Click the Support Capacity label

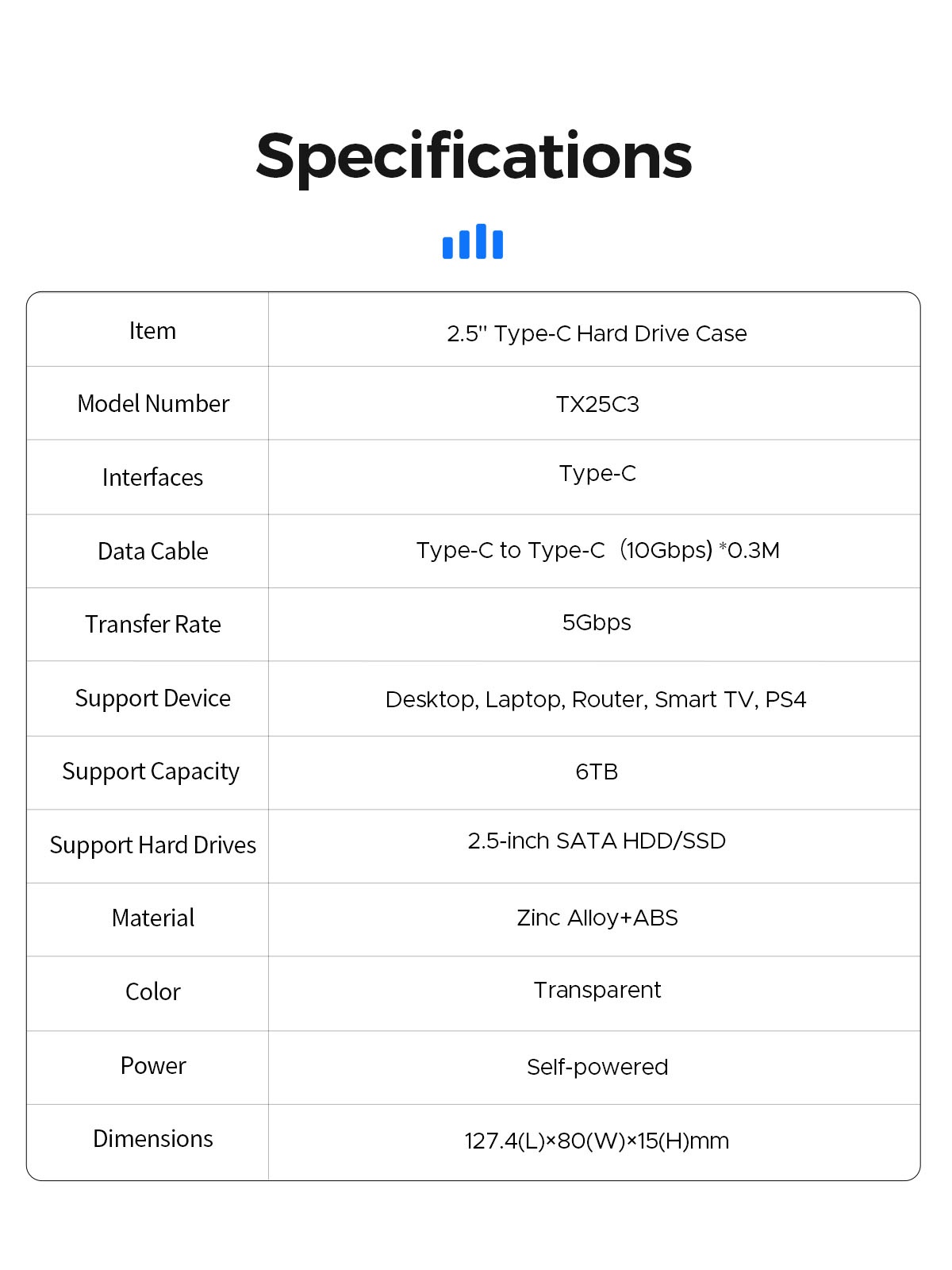click(x=151, y=772)
